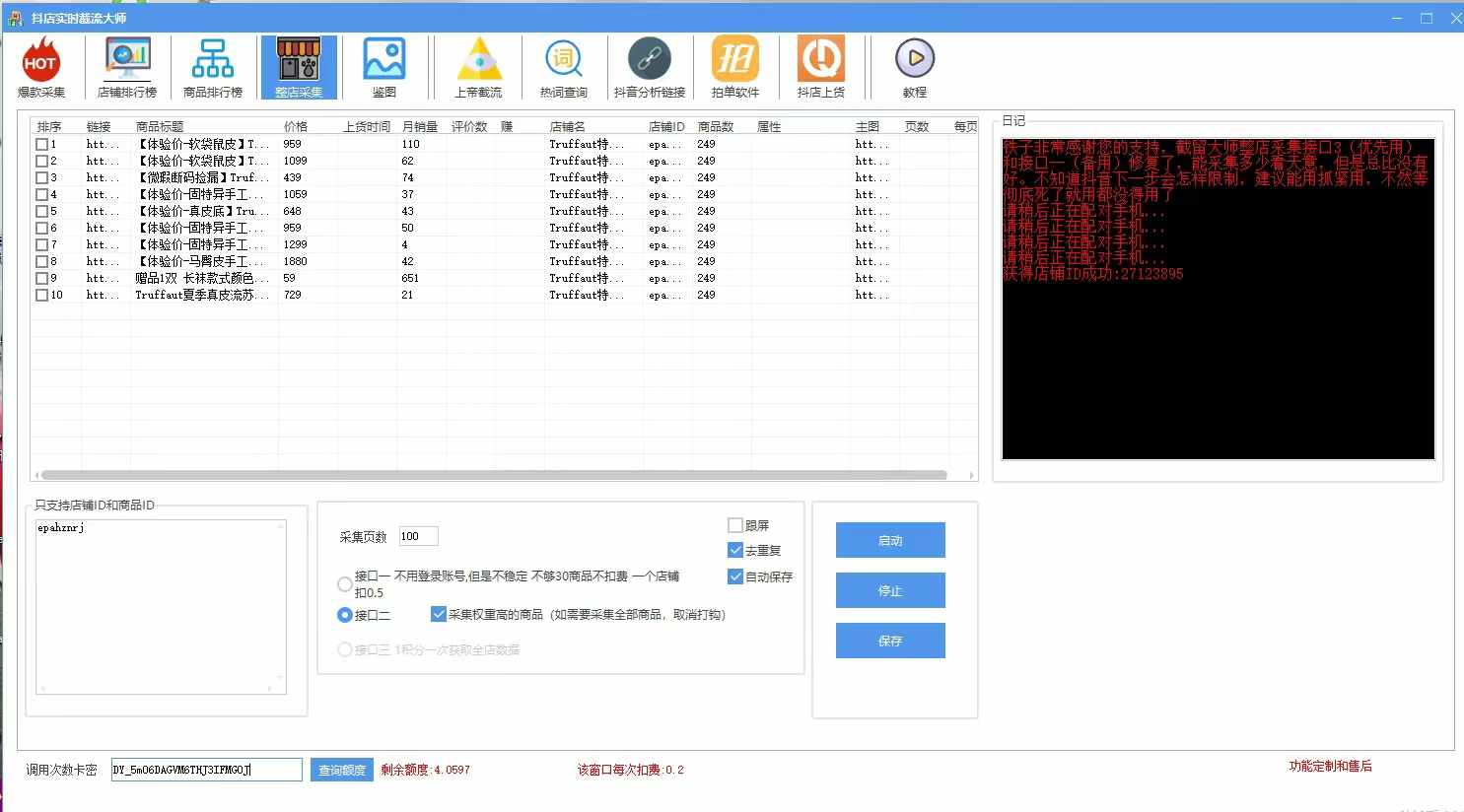Click the 评价数 column header
The height and width of the screenshot is (812, 1464).
pos(469,126)
